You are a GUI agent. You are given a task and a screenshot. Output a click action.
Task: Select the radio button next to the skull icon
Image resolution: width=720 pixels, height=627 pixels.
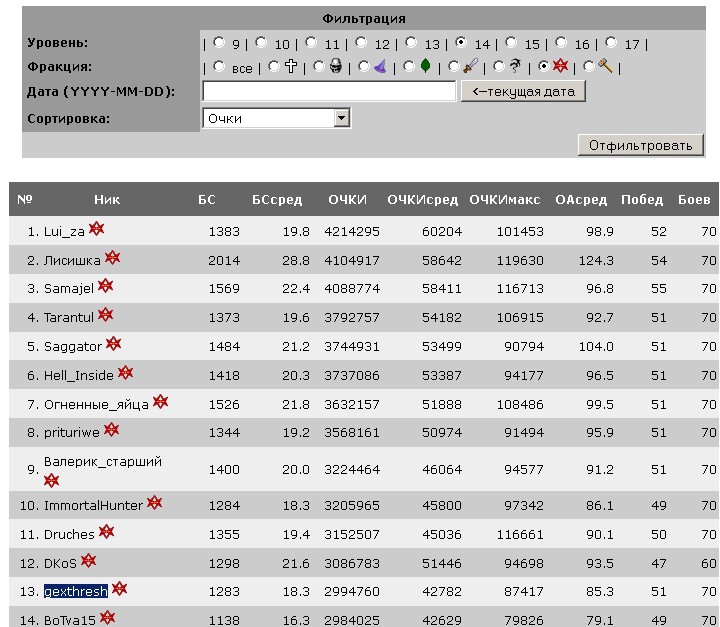click(319, 67)
